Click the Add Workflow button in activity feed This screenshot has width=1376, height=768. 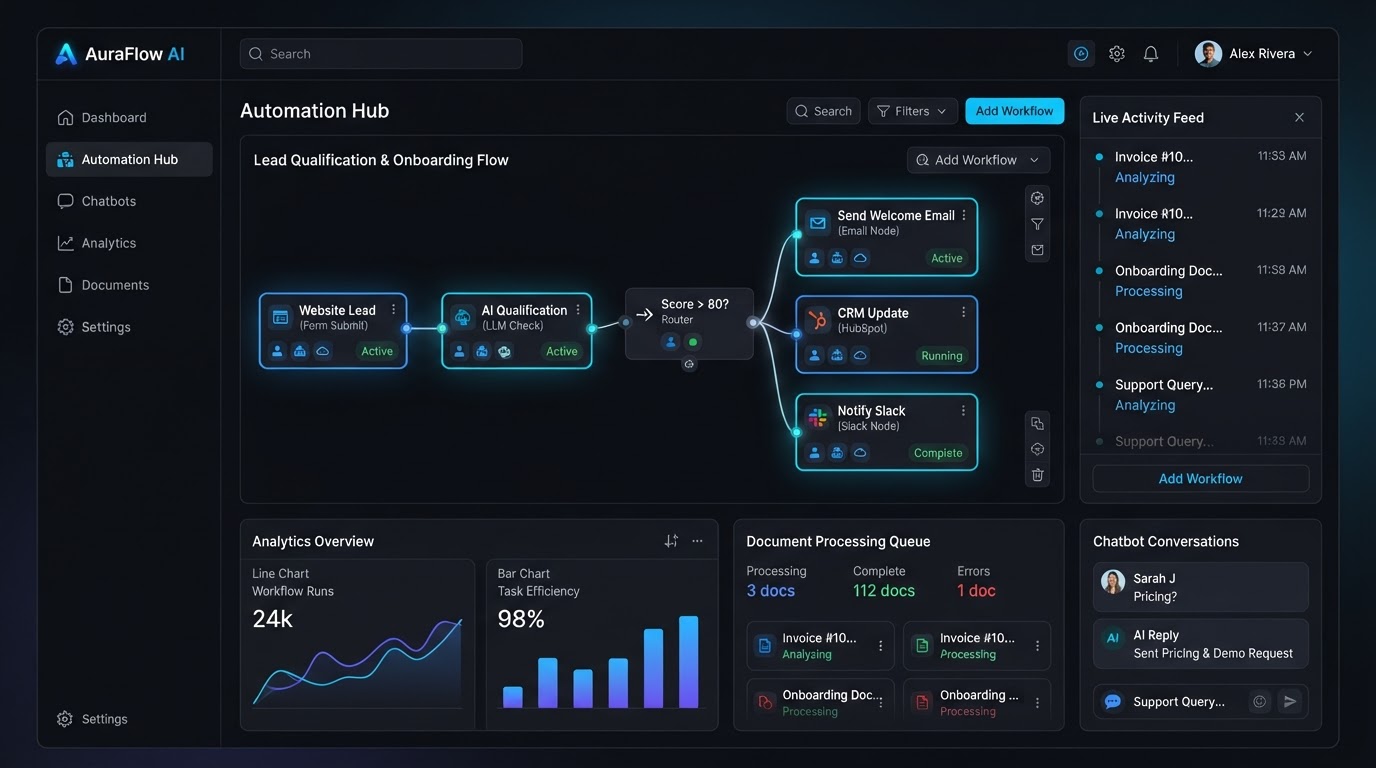(x=1200, y=479)
